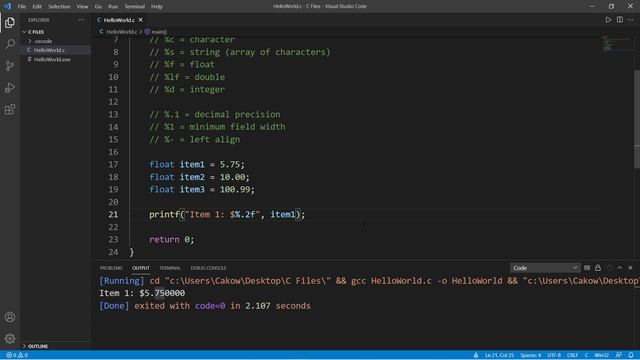Open the Source Control view

[x=10, y=66]
